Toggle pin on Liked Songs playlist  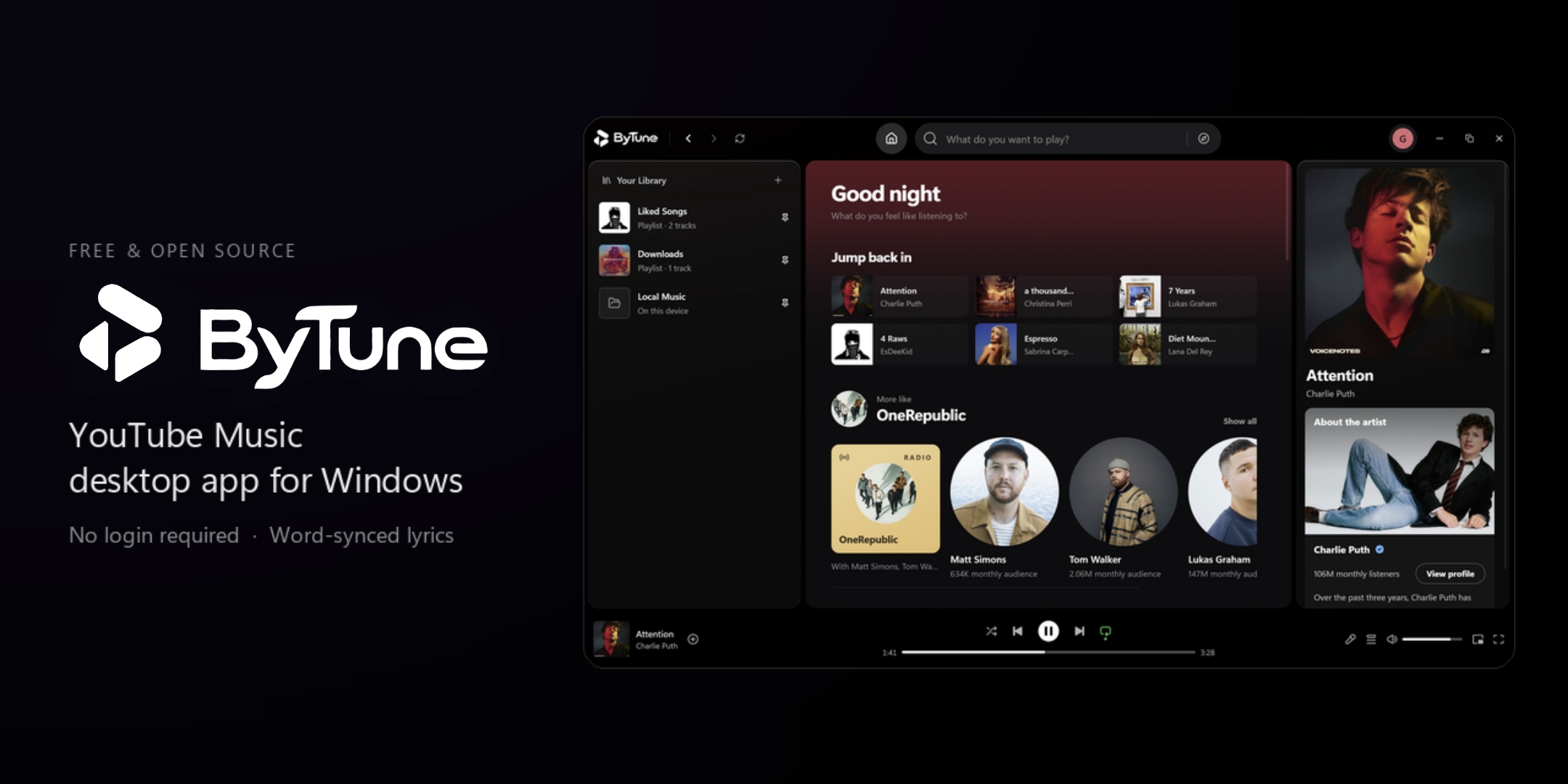785,217
